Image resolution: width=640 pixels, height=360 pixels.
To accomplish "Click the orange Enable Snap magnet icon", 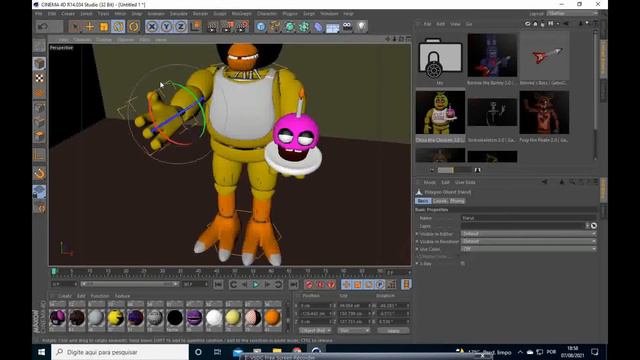I will [x=39, y=173].
